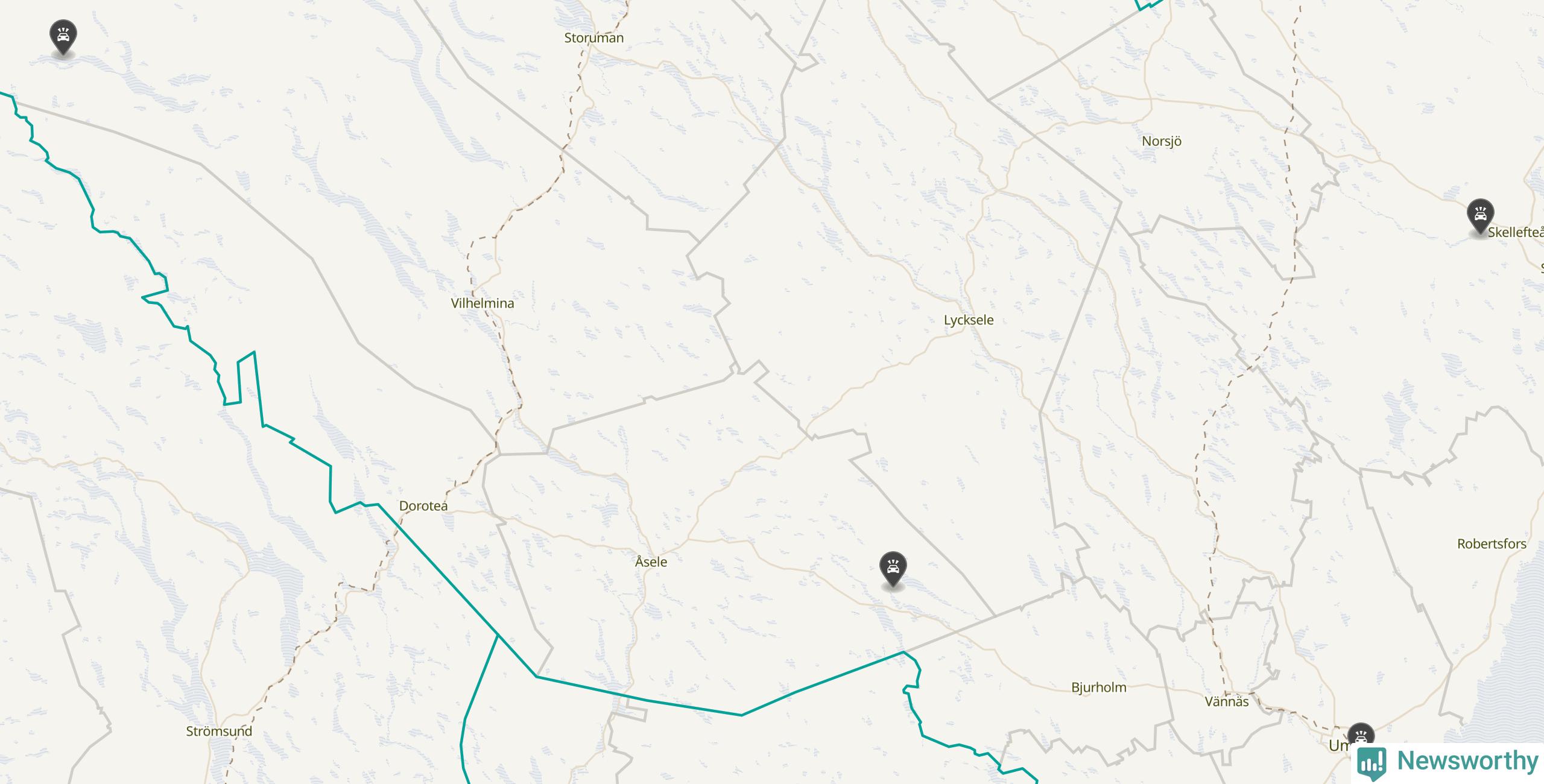The width and height of the screenshot is (1544, 784).
Task: Click the Bjurholm map label
Action: tap(1099, 688)
